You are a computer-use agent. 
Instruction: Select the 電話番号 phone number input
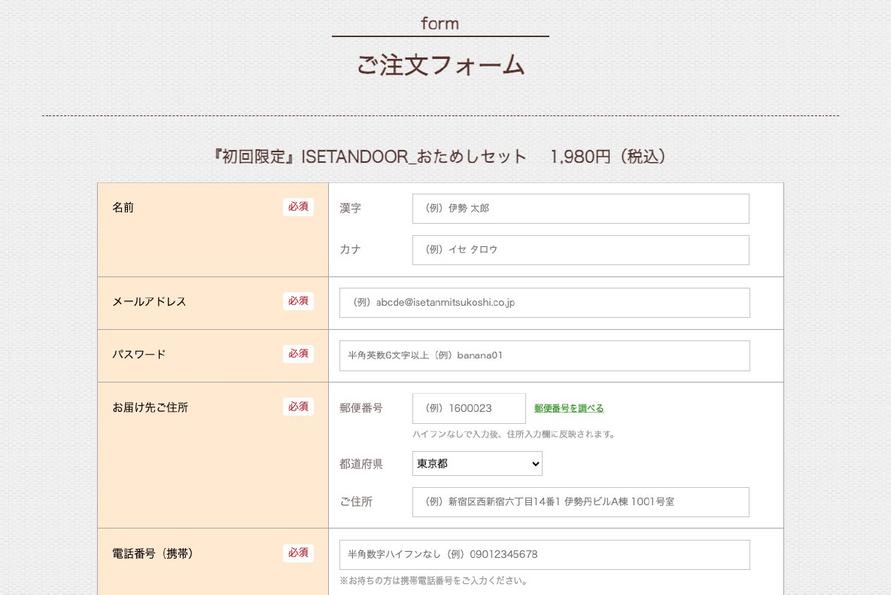(x=544, y=555)
